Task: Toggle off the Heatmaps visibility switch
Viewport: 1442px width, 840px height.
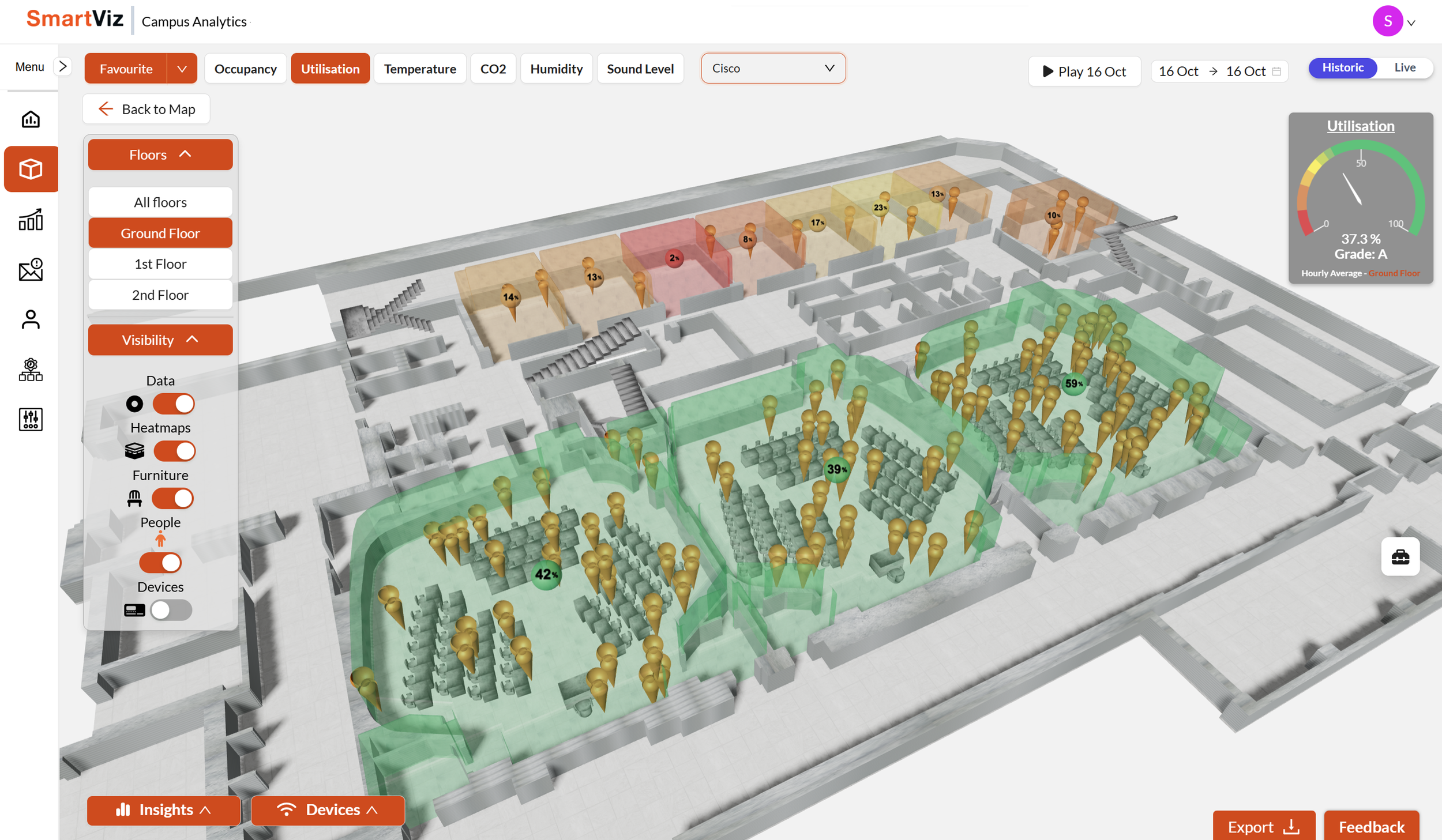Action: pos(174,451)
